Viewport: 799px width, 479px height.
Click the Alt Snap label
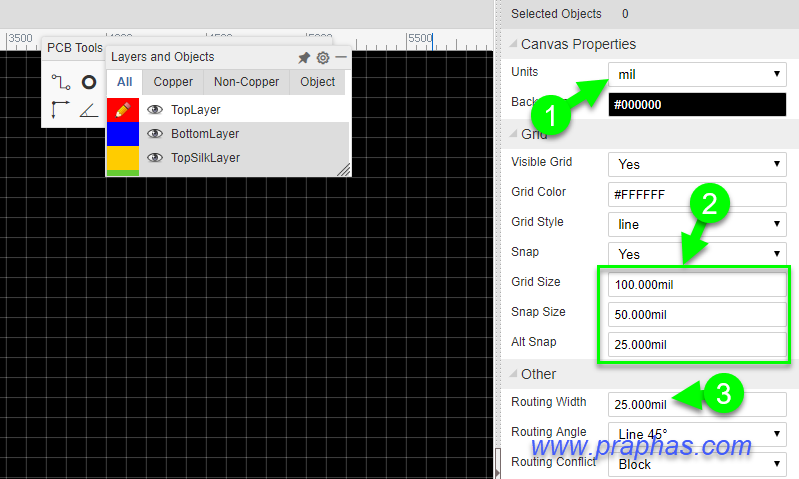pos(534,341)
